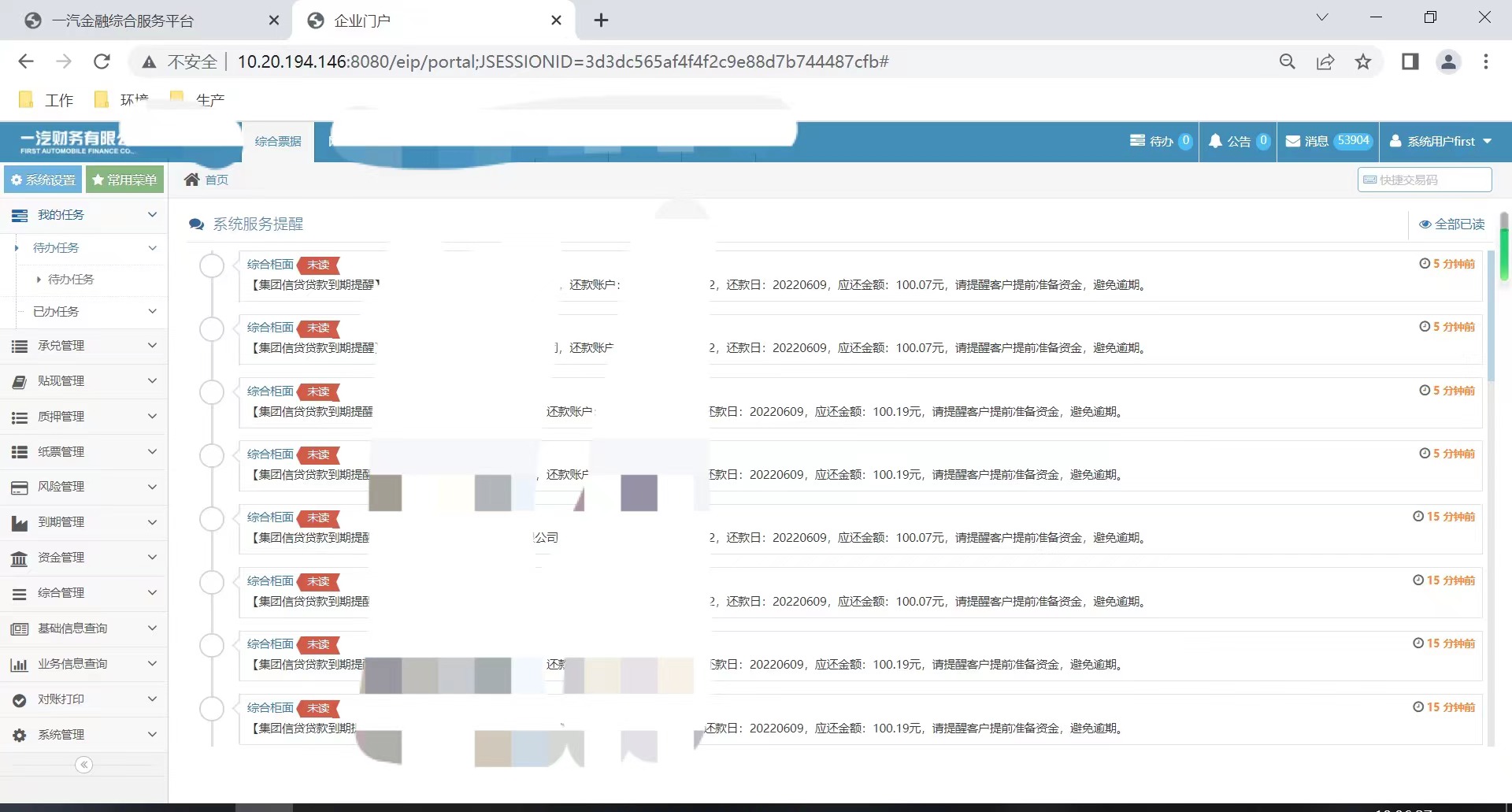Click the 贴现管理 book icon
Viewport: 1512px width, 812px height.
point(20,382)
